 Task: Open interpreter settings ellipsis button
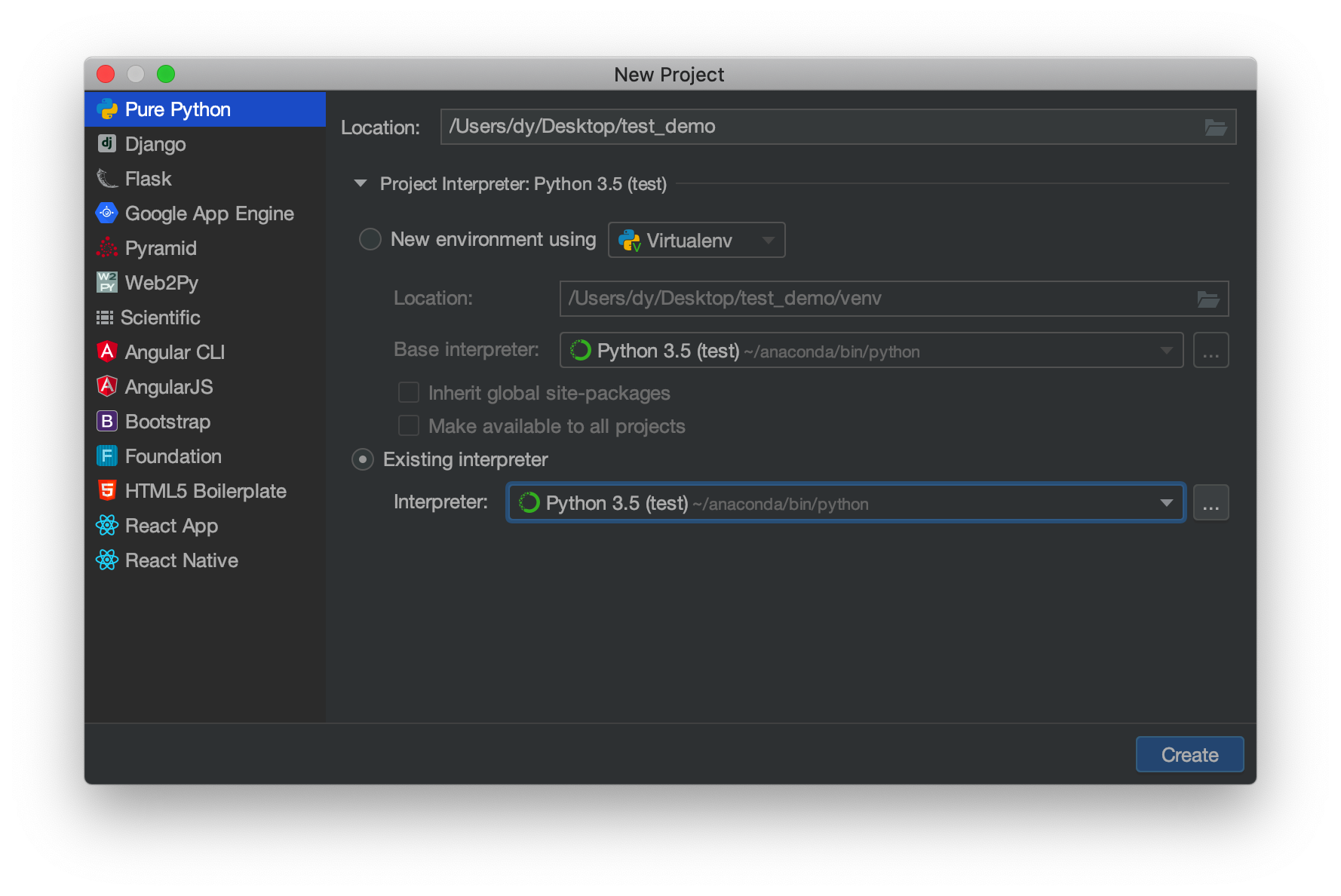pos(1211,502)
